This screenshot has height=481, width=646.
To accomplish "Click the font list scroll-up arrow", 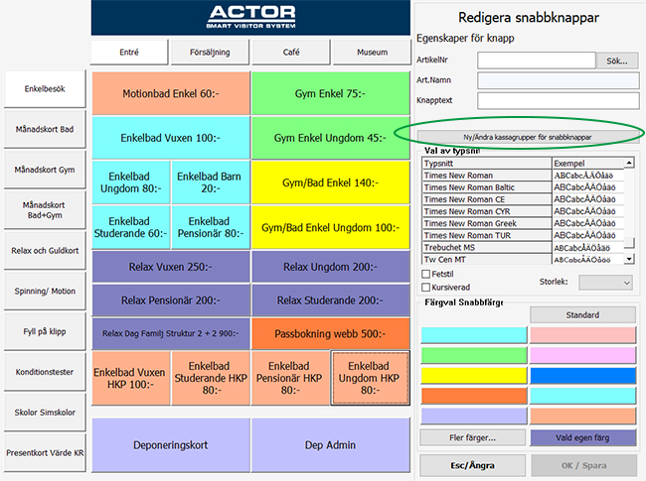I will point(629,163).
